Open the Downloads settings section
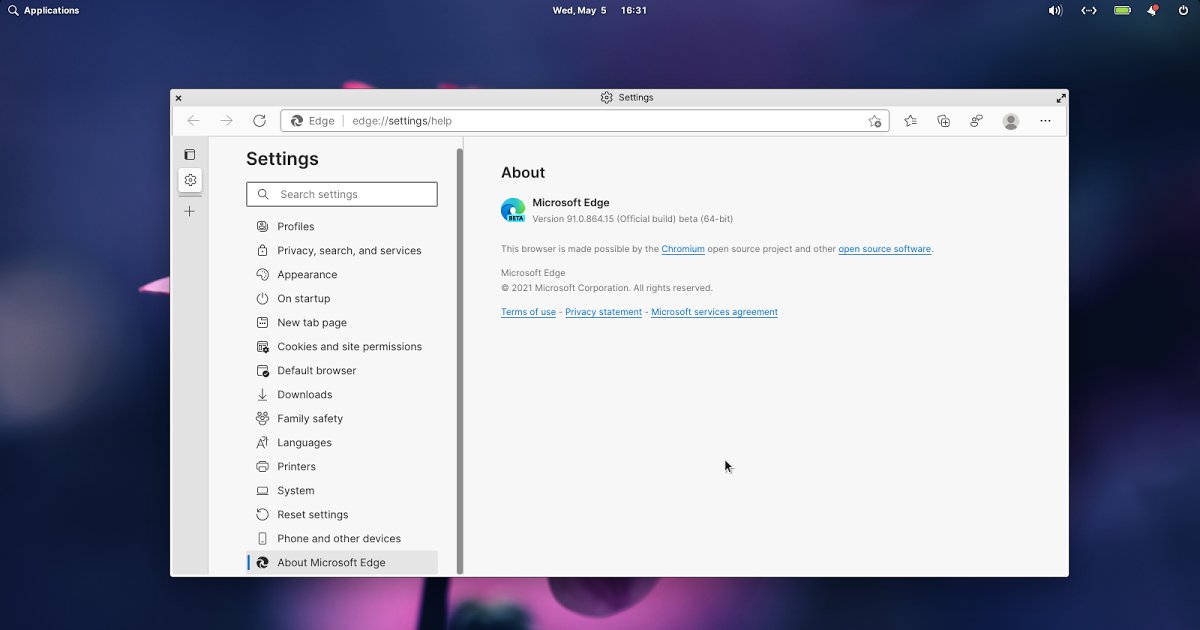This screenshot has width=1200, height=630. point(304,394)
